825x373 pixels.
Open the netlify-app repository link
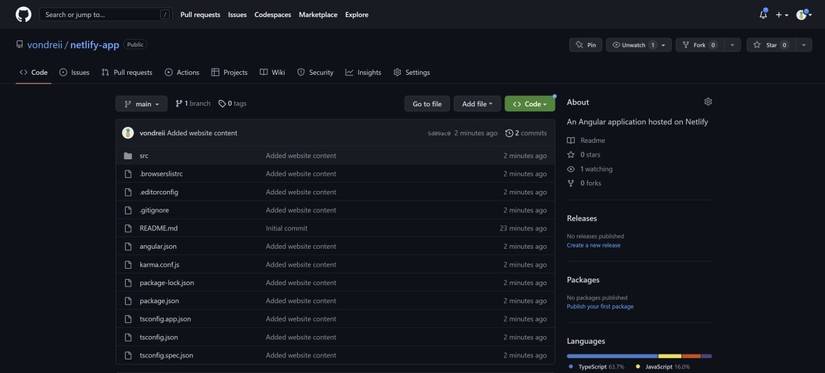(x=95, y=45)
